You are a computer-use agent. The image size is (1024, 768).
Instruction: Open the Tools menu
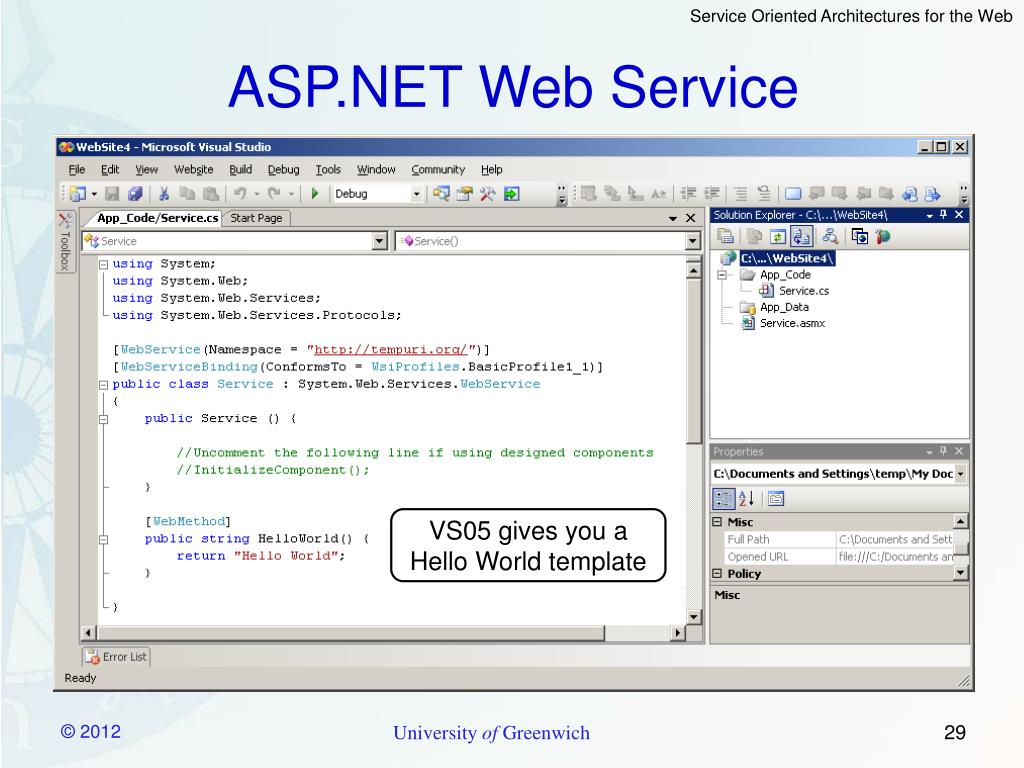pos(328,170)
